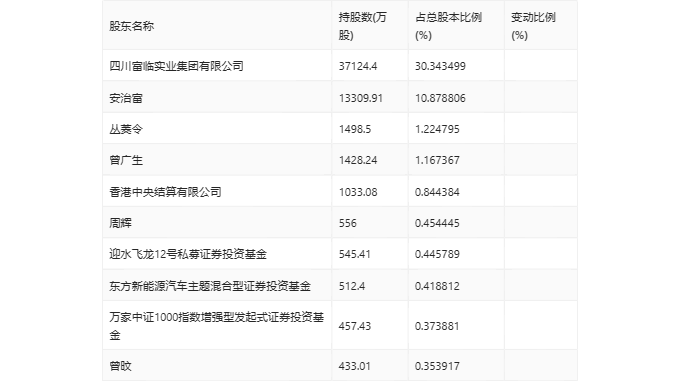This screenshot has width=680, height=381.
Task: Select the value 1033.08
Action: [x=358, y=192]
